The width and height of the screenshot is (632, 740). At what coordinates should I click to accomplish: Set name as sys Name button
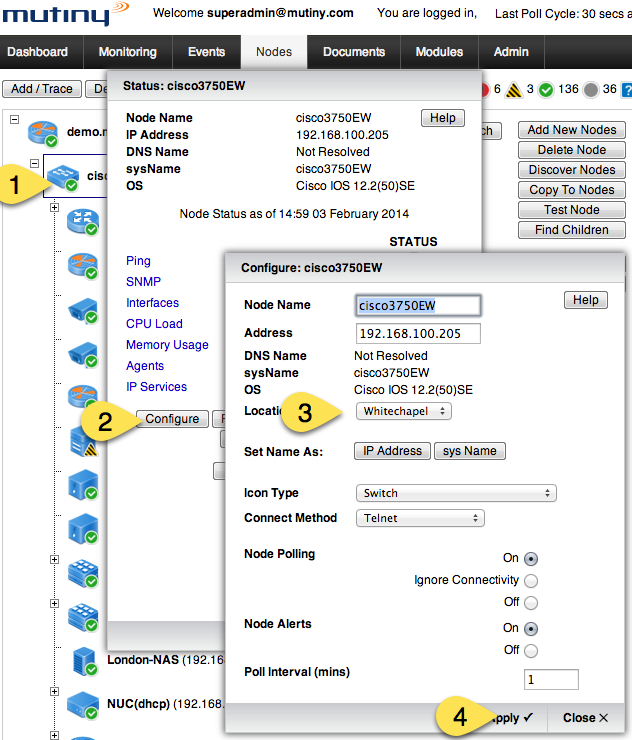tap(470, 451)
